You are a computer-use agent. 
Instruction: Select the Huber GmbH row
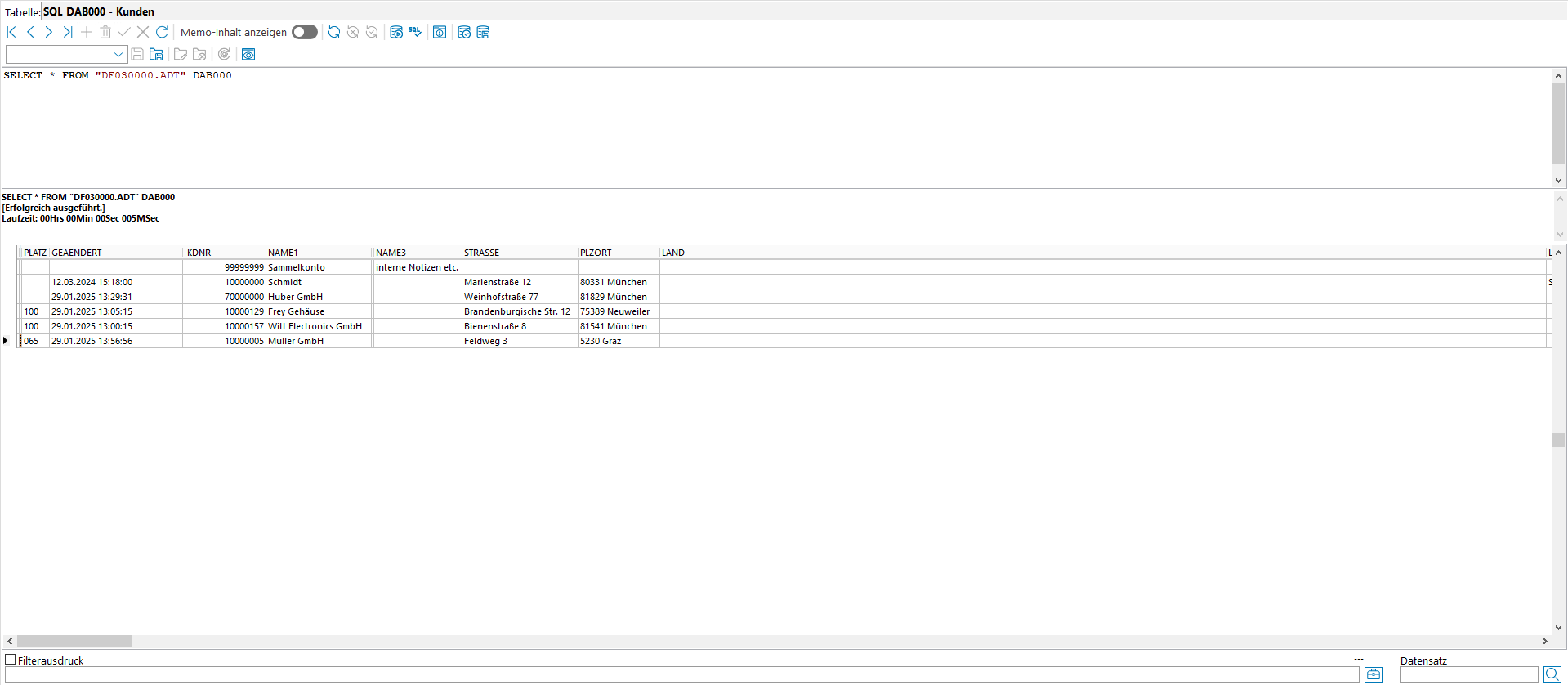295,297
